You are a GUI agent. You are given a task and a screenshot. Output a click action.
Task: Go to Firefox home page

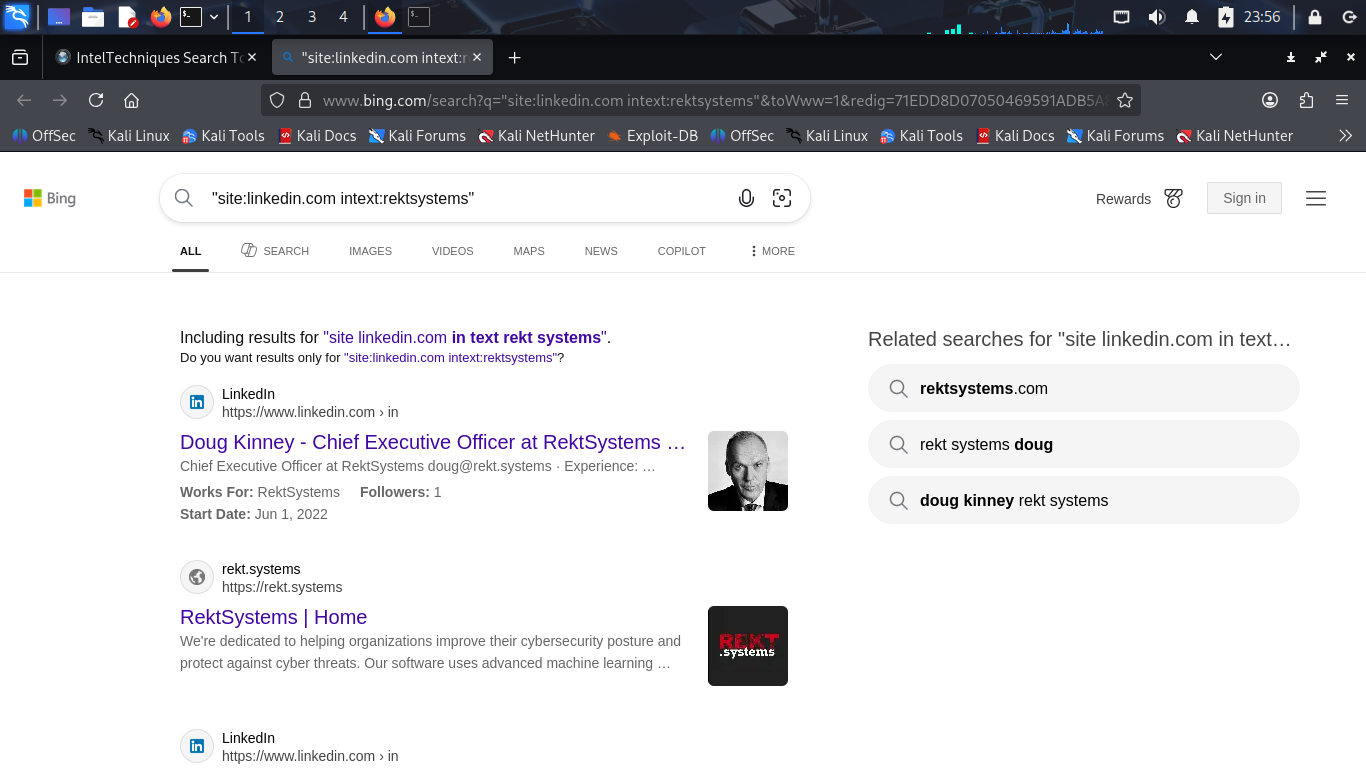131,100
